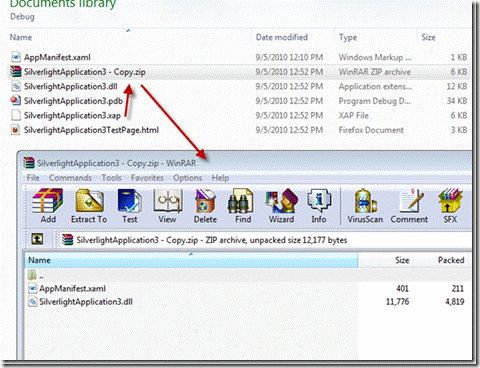
Task: Click the '211' packed value in WinRAR
Action: tap(458, 289)
